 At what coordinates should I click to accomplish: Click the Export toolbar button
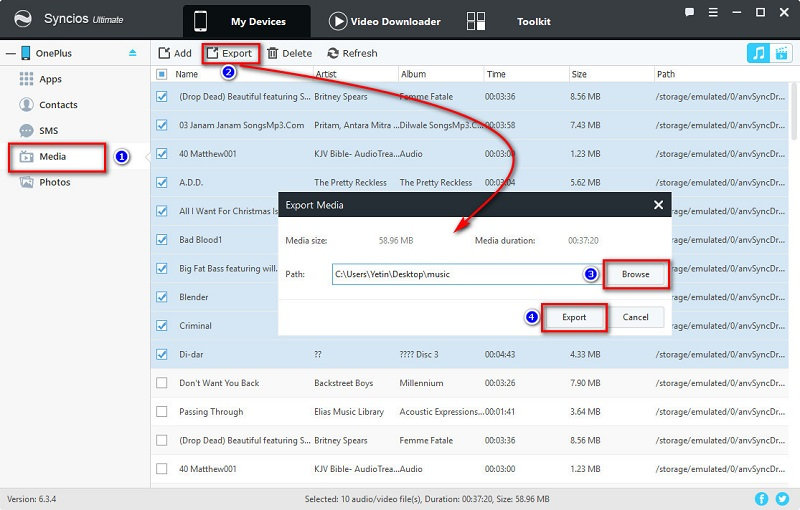click(x=230, y=53)
